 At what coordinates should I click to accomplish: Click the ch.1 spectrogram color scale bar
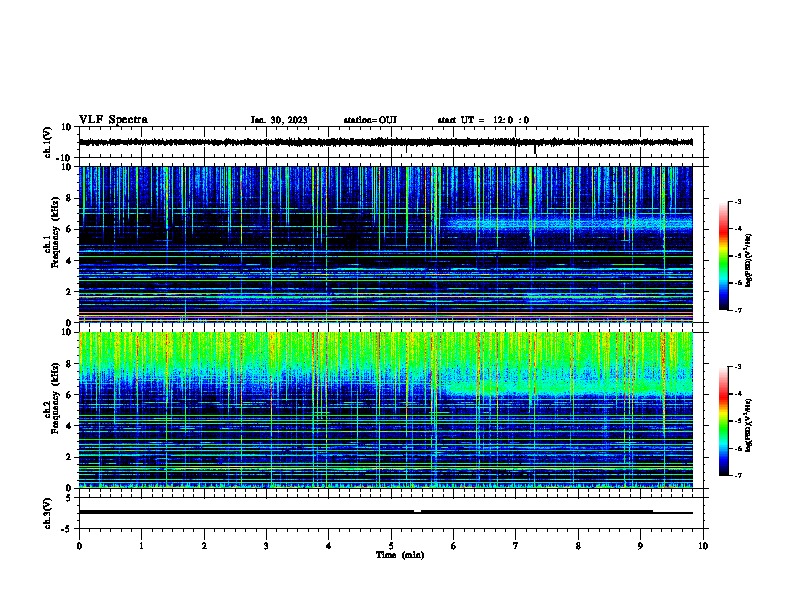(724, 256)
